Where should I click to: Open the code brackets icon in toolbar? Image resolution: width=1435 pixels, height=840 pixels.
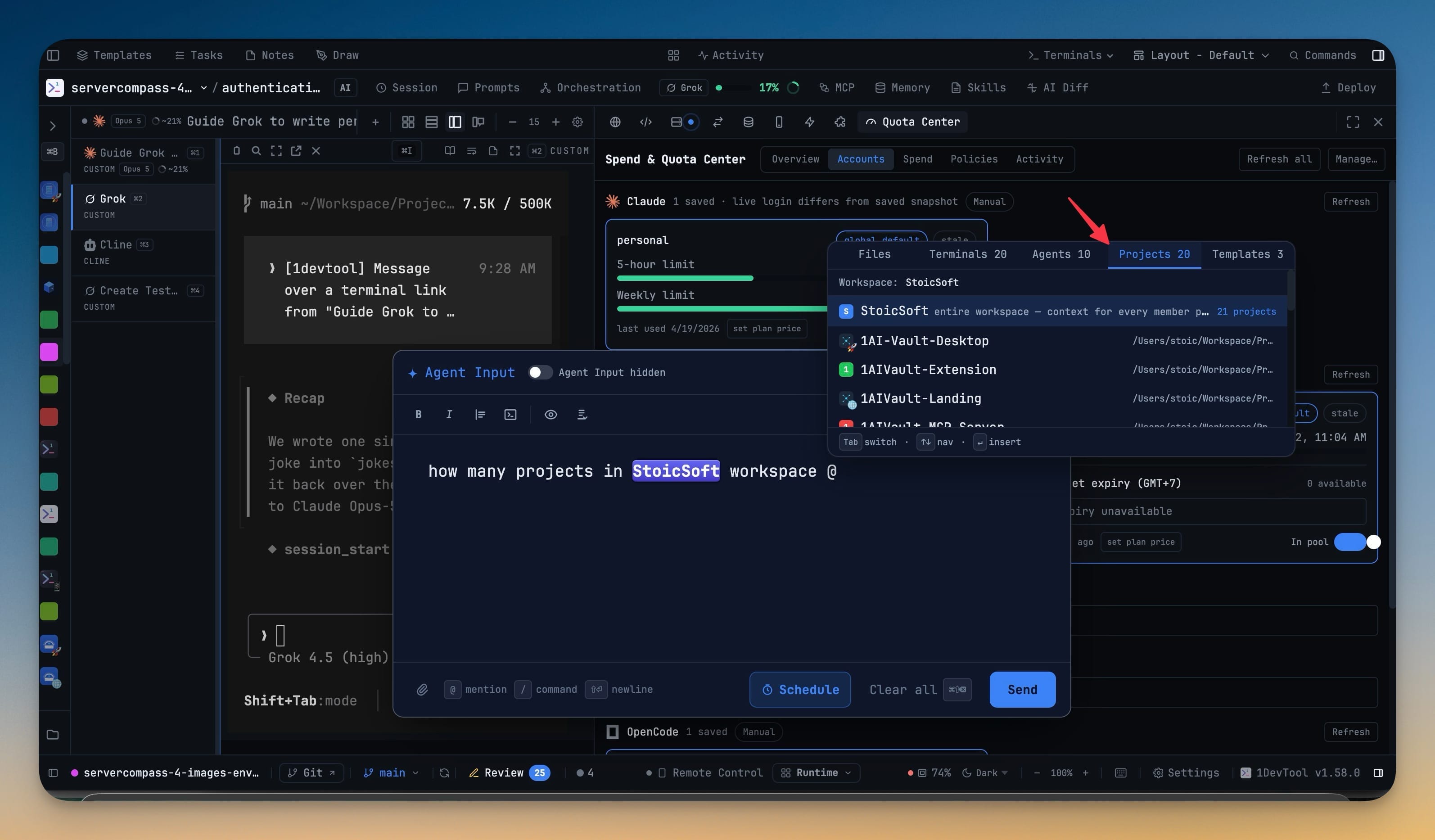(646, 122)
